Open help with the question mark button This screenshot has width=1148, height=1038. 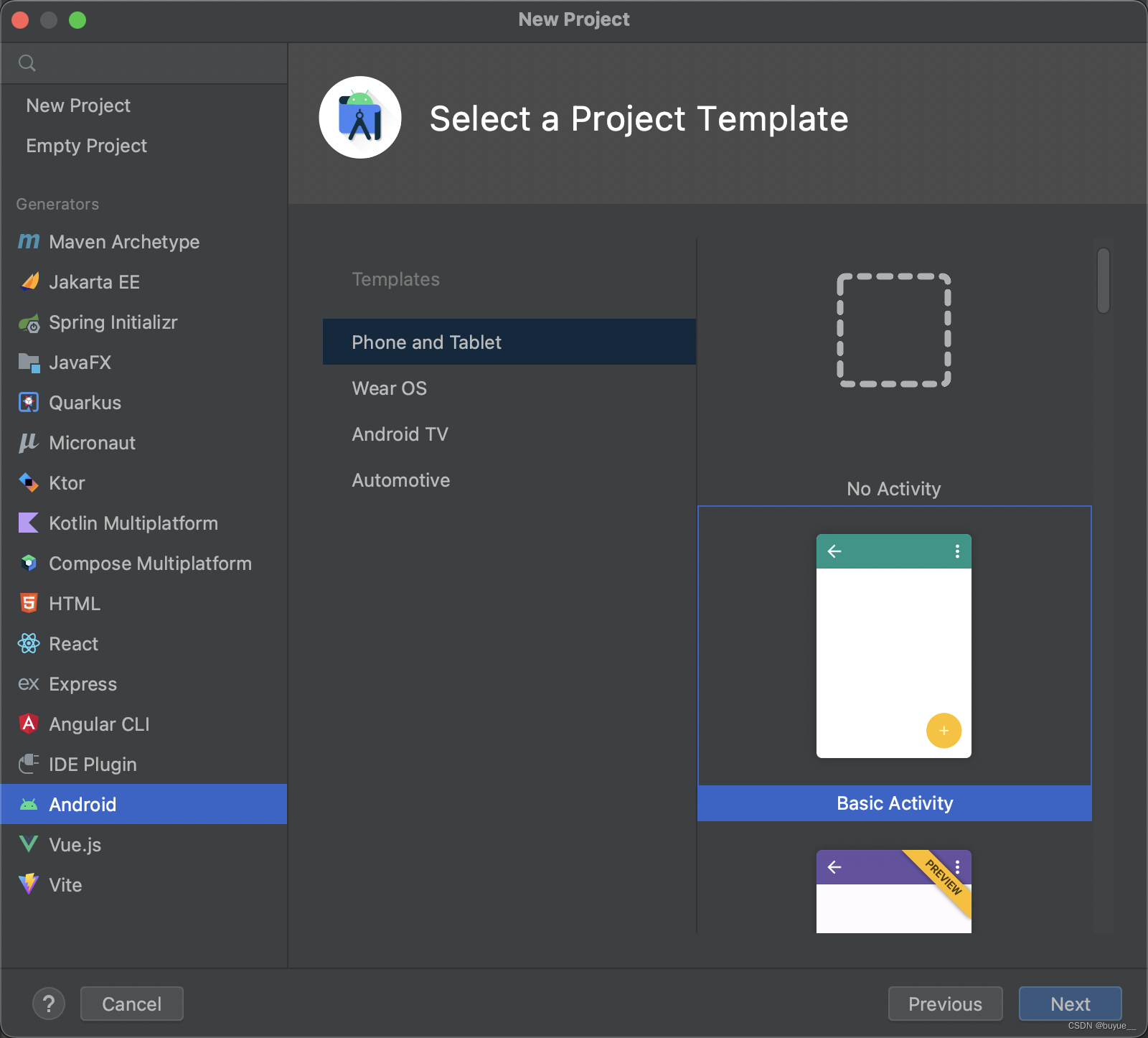coord(49,1004)
